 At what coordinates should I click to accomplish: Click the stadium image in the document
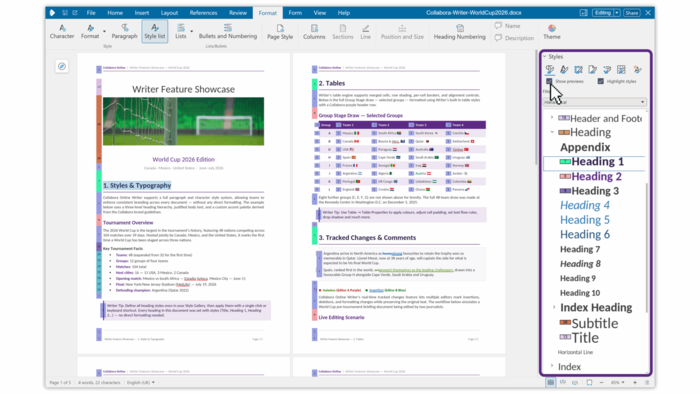183,121
